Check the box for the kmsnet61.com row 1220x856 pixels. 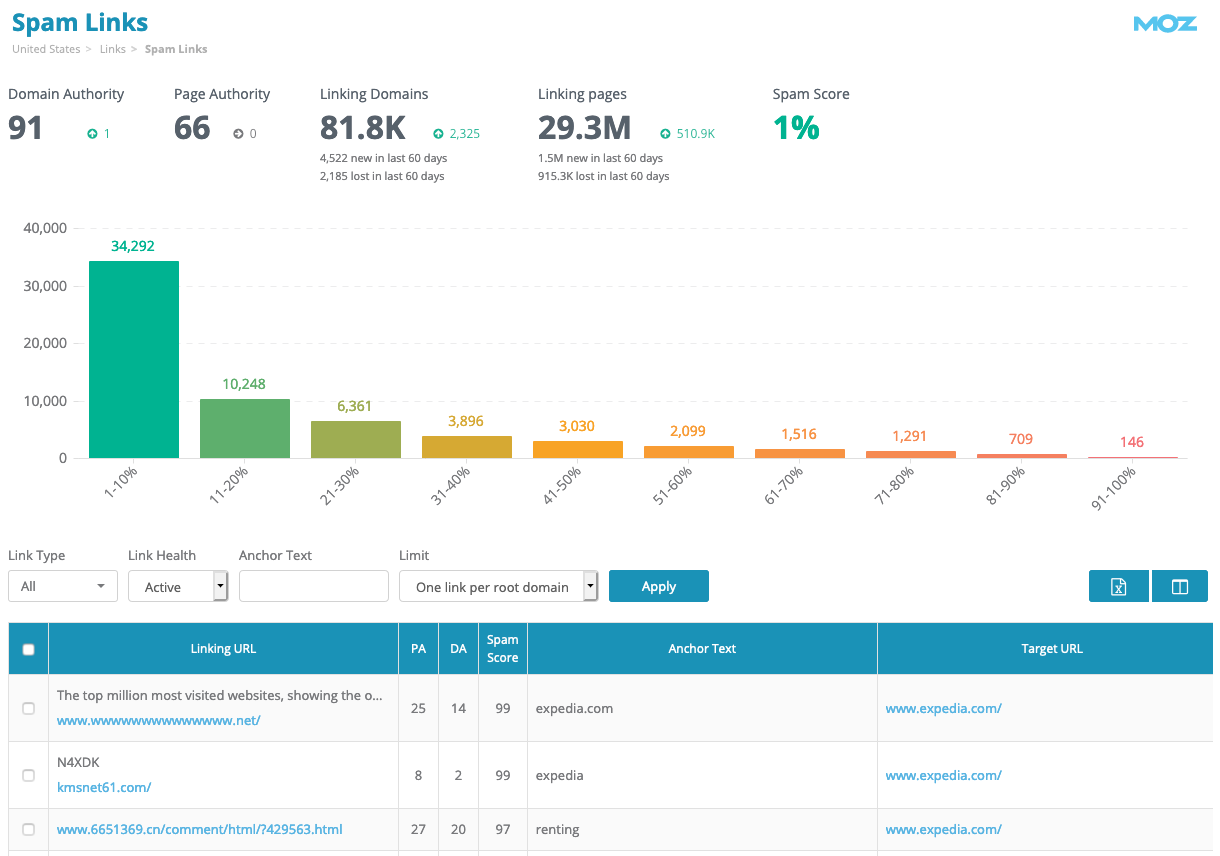[x=28, y=775]
